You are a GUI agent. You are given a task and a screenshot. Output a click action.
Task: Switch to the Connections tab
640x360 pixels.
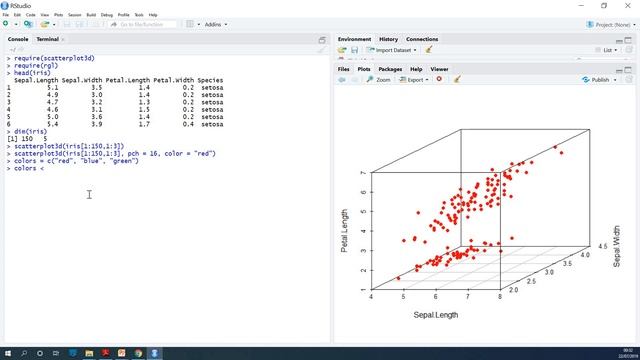point(422,39)
